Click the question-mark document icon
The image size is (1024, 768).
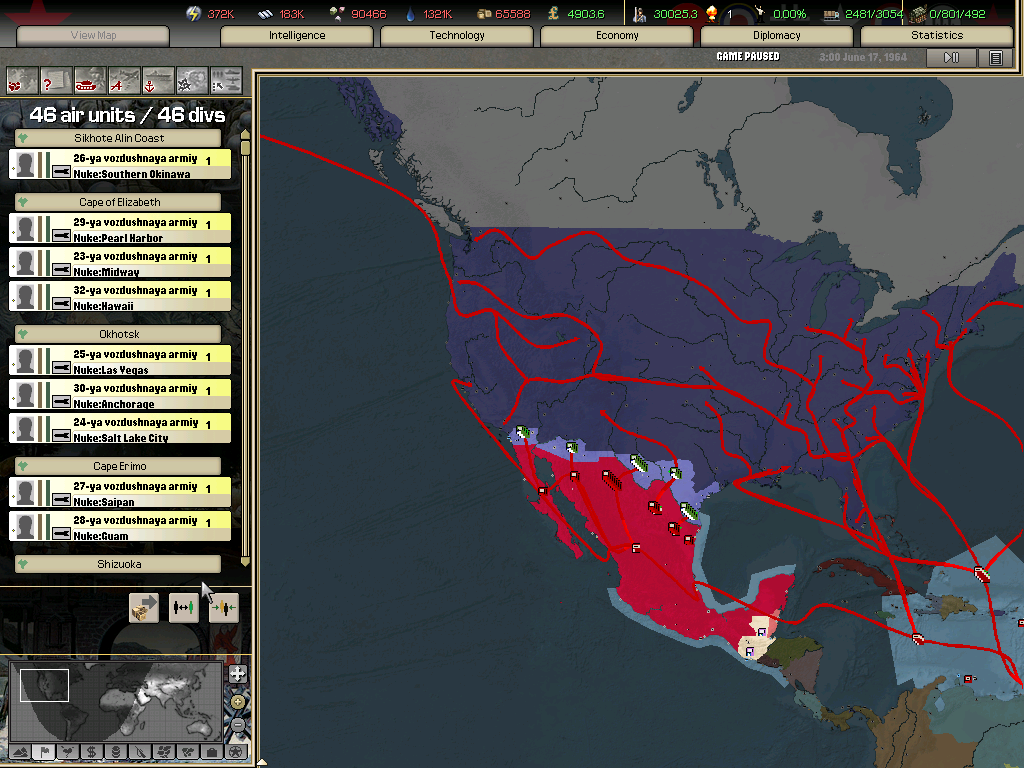click(x=56, y=79)
